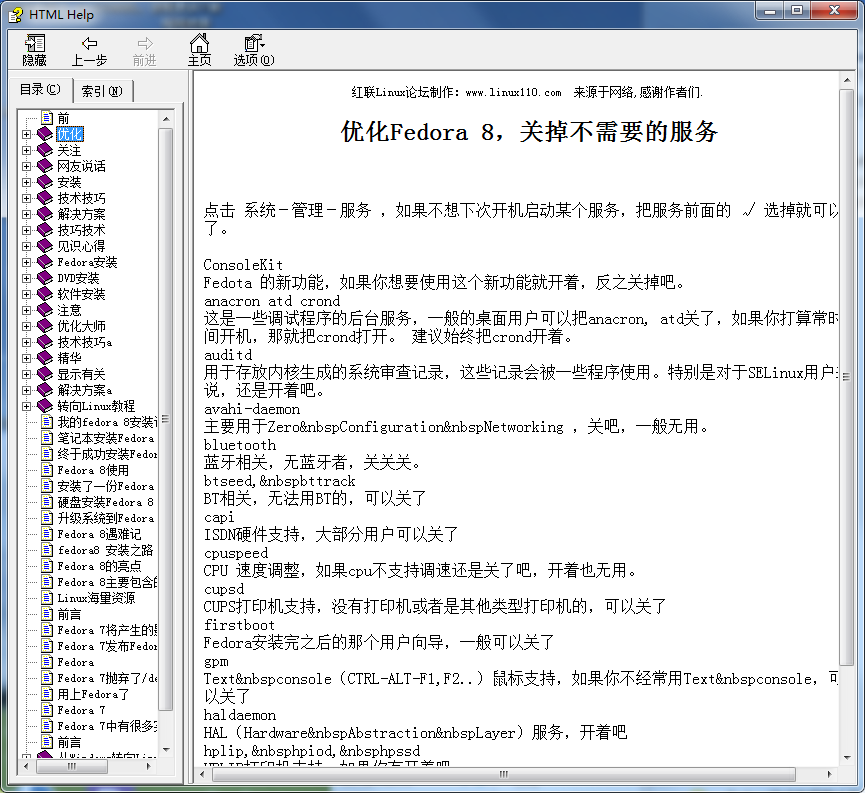This screenshot has height=793, width=865.
Task: Expand the 转向Linux教程 tree node
Action: click(x=27, y=406)
